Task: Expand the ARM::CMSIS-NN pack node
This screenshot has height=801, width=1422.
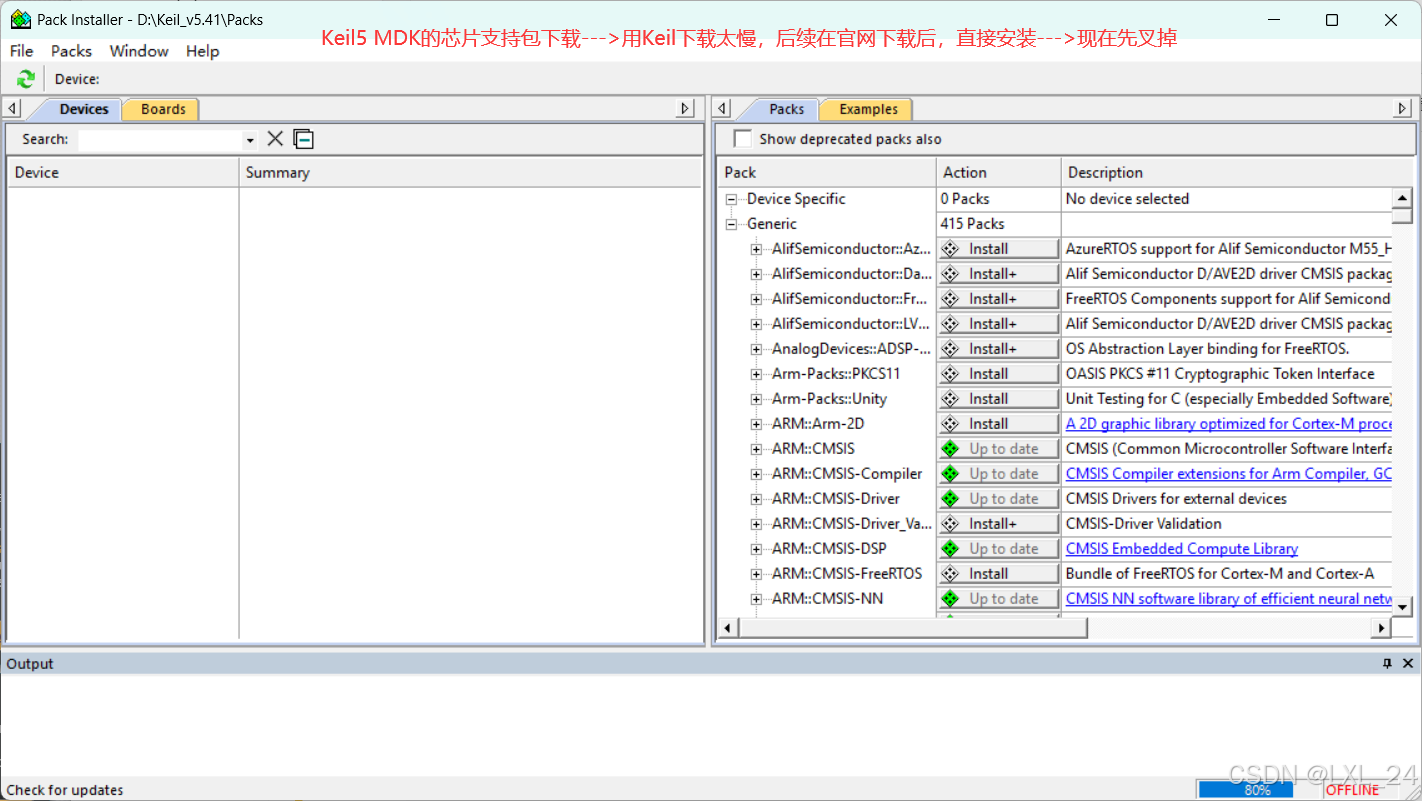Action: tap(756, 599)
